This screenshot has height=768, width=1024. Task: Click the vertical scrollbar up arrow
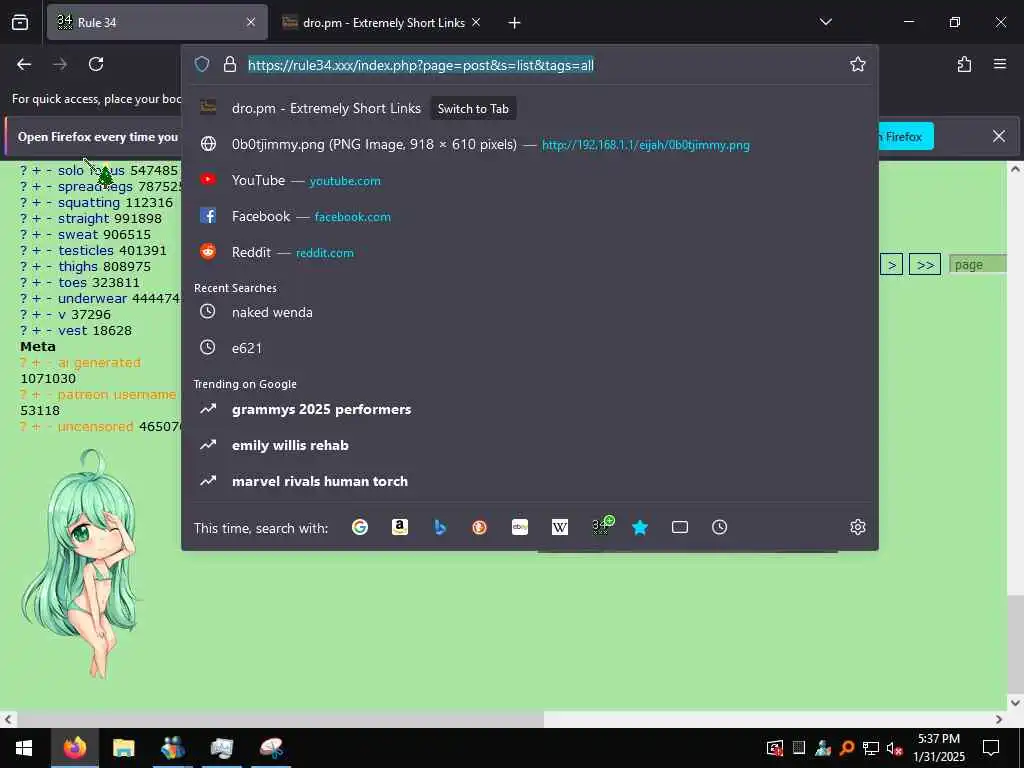[1015, 169]
